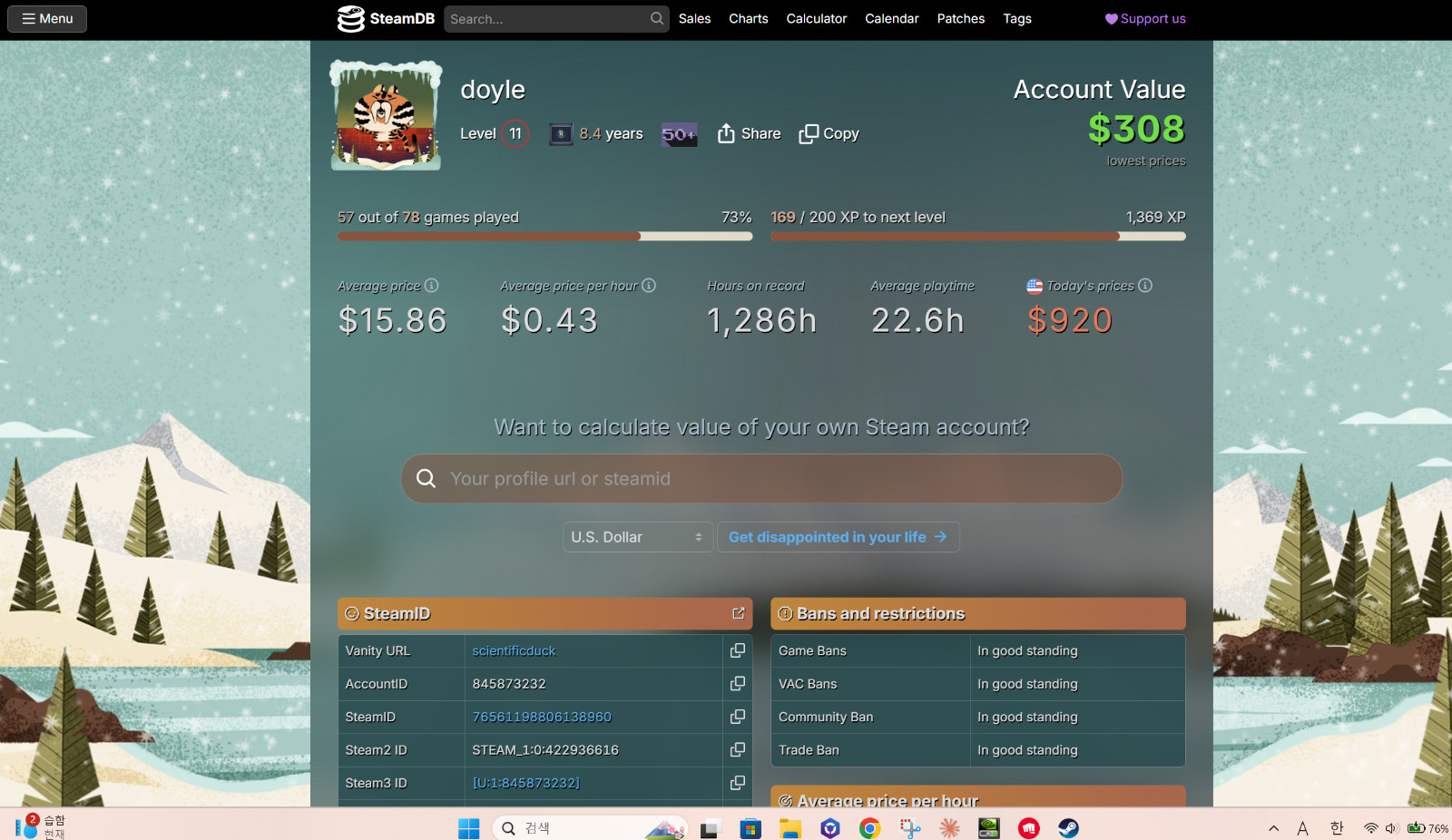This screenshot has height=840, width=1452.
Task: Copy the Steam2 ID value
Action: pos(738,749)
